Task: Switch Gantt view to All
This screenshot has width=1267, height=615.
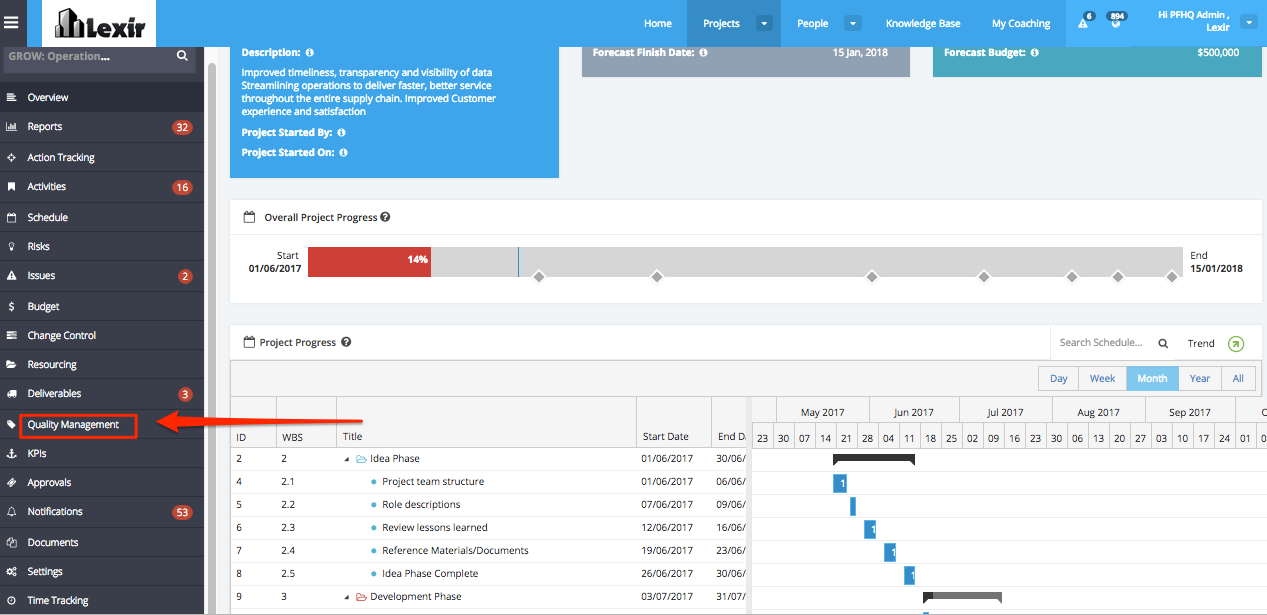Action: (1238, 378)
